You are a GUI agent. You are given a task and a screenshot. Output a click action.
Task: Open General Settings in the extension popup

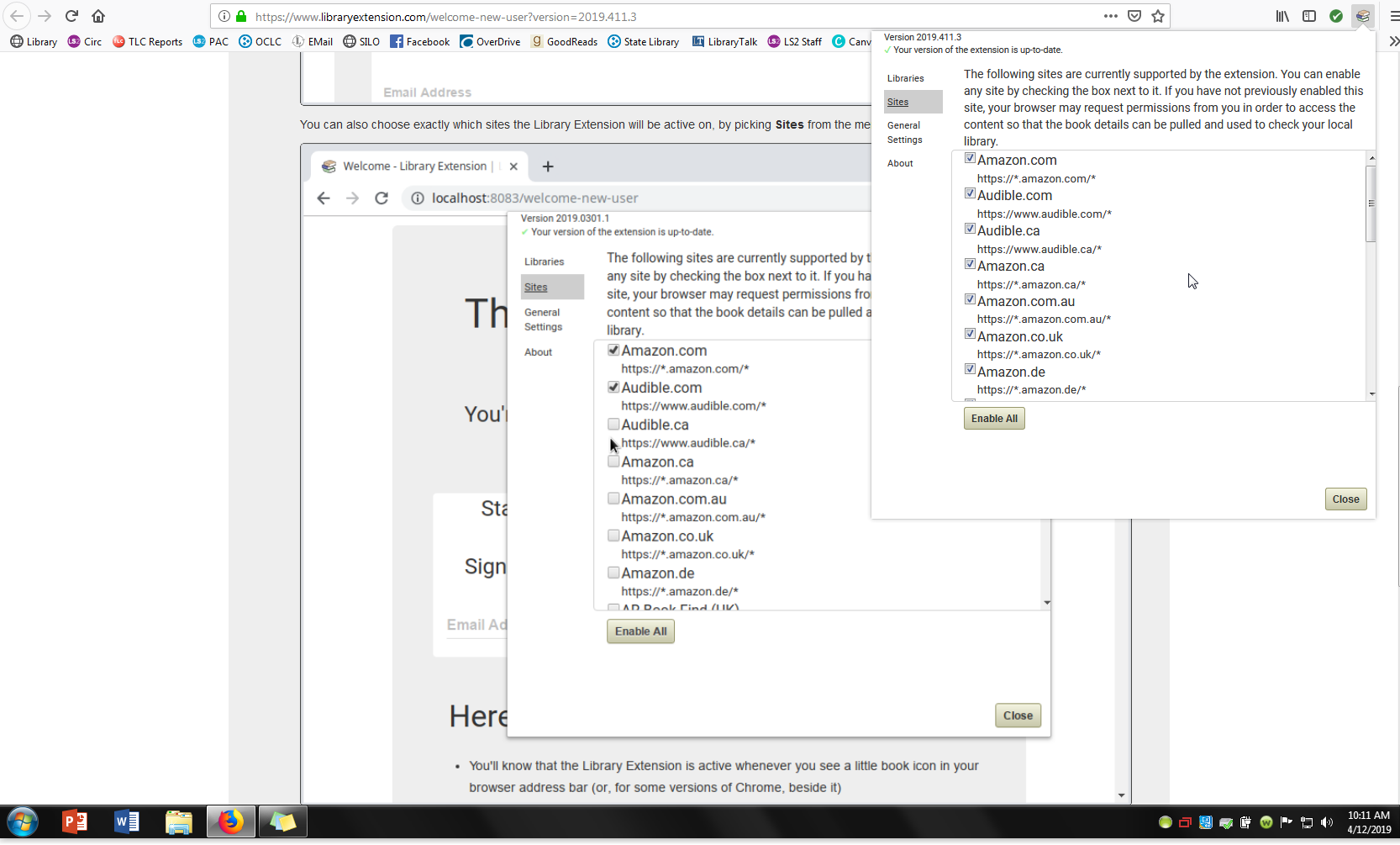click(x=904, y=133)
